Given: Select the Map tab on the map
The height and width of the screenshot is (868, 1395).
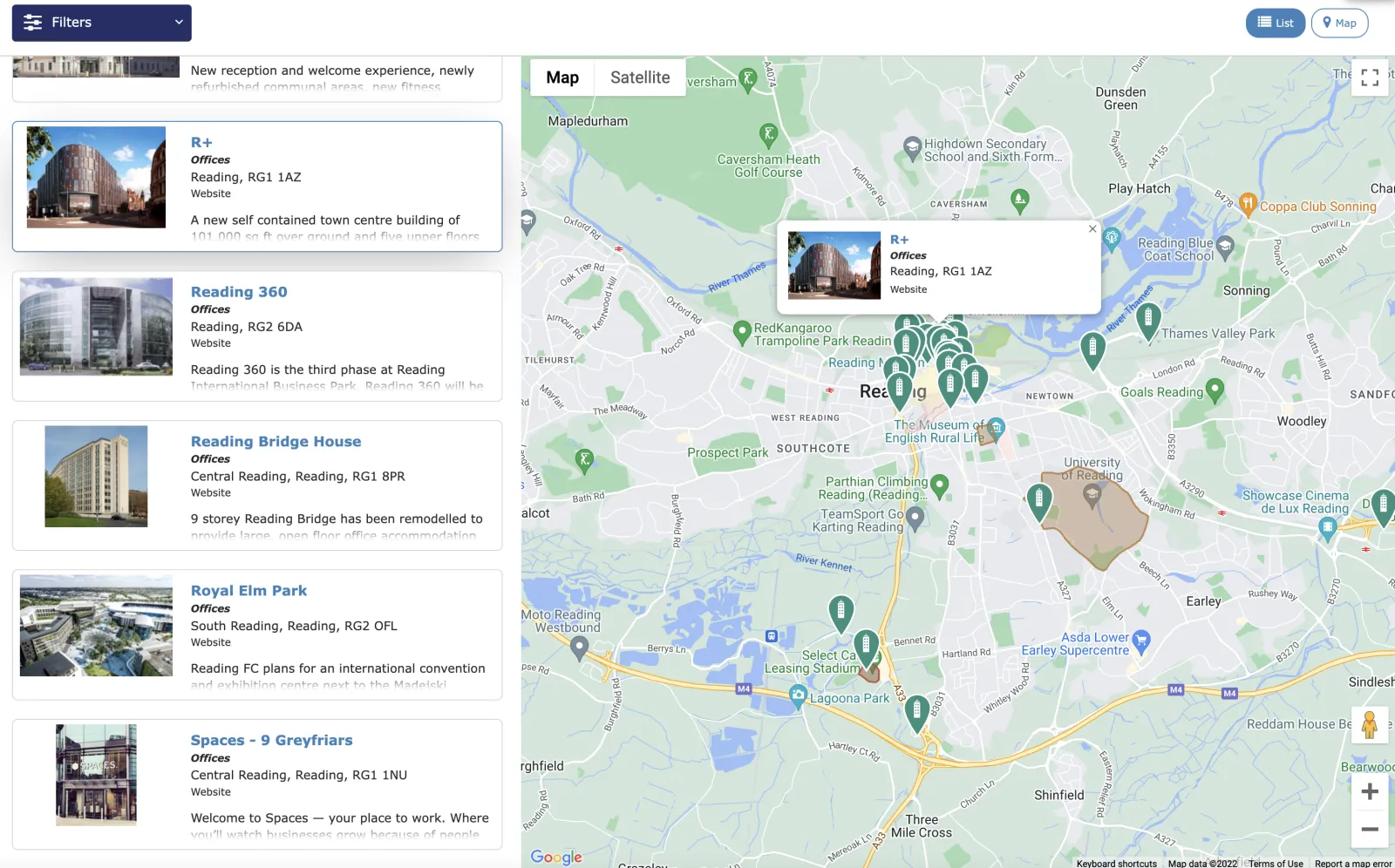Looking at the screenshot, I should point(562,78).
